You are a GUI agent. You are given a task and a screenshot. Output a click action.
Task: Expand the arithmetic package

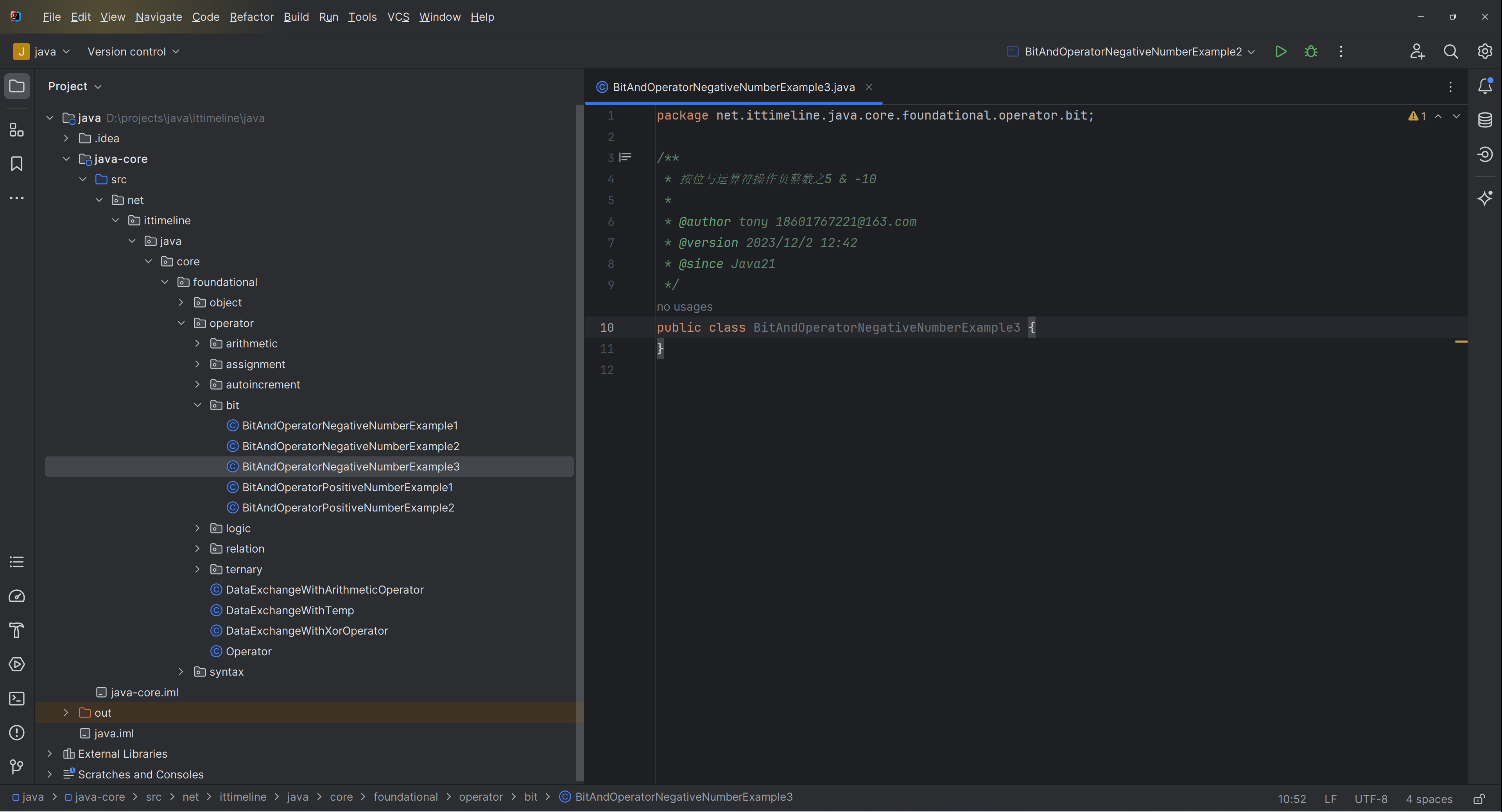197,343
